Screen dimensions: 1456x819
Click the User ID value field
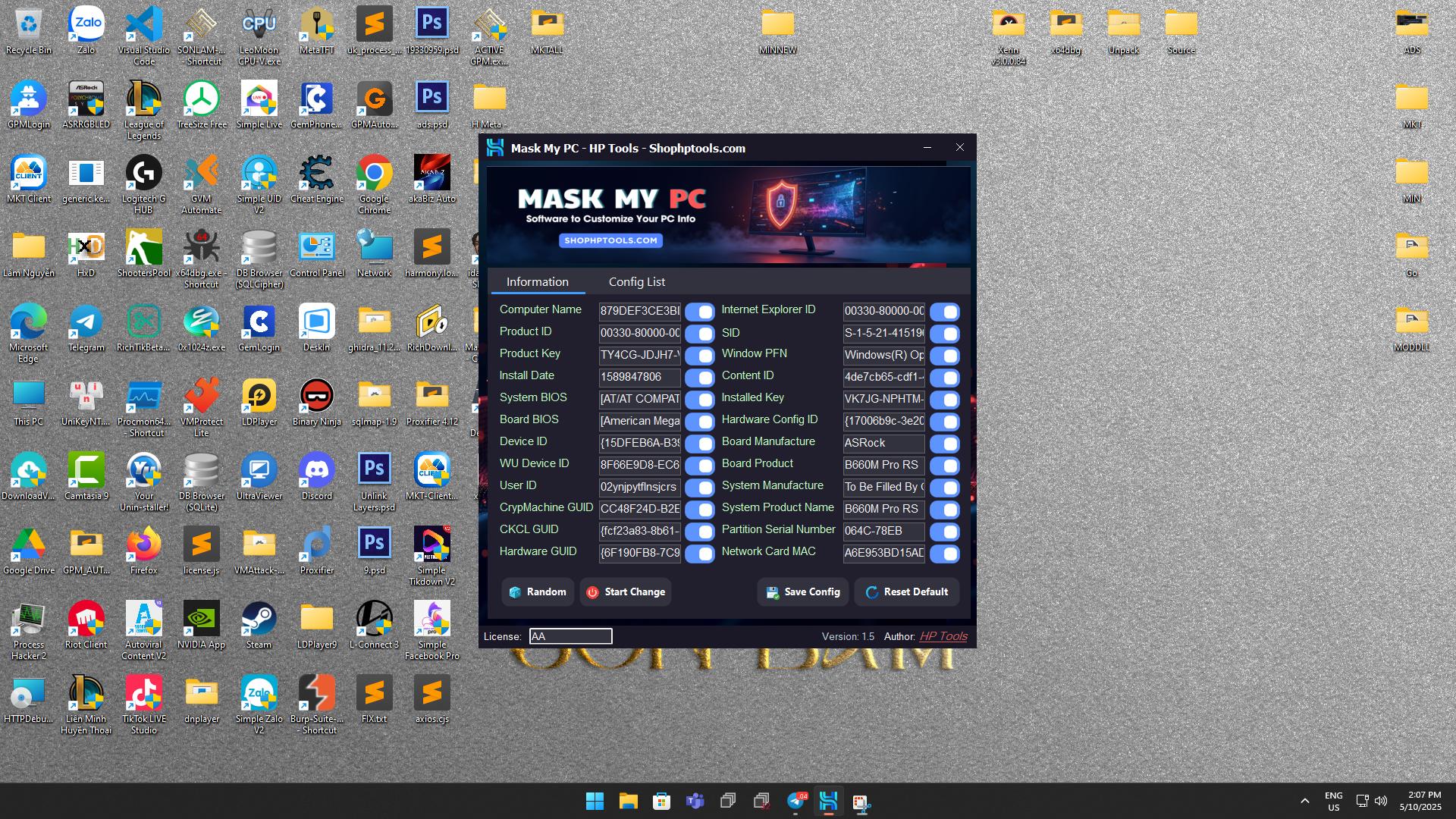(640, 487)
